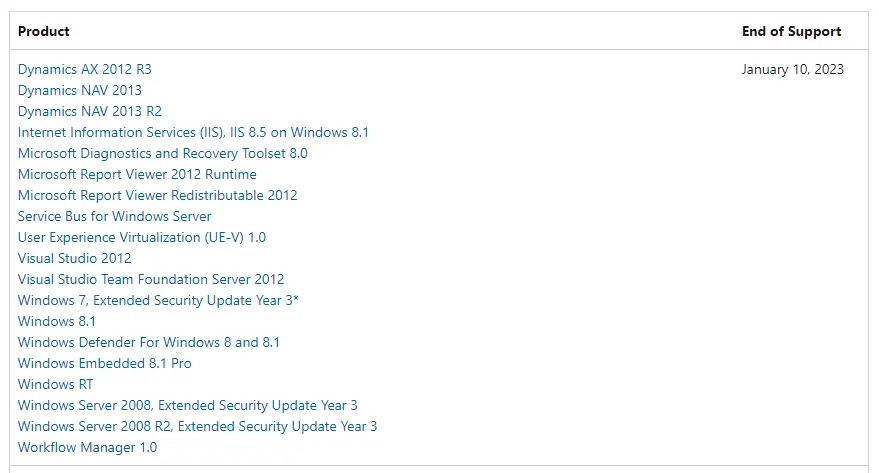Open the Dynamics AX 2012 R3 link

[x=85, y=69]
